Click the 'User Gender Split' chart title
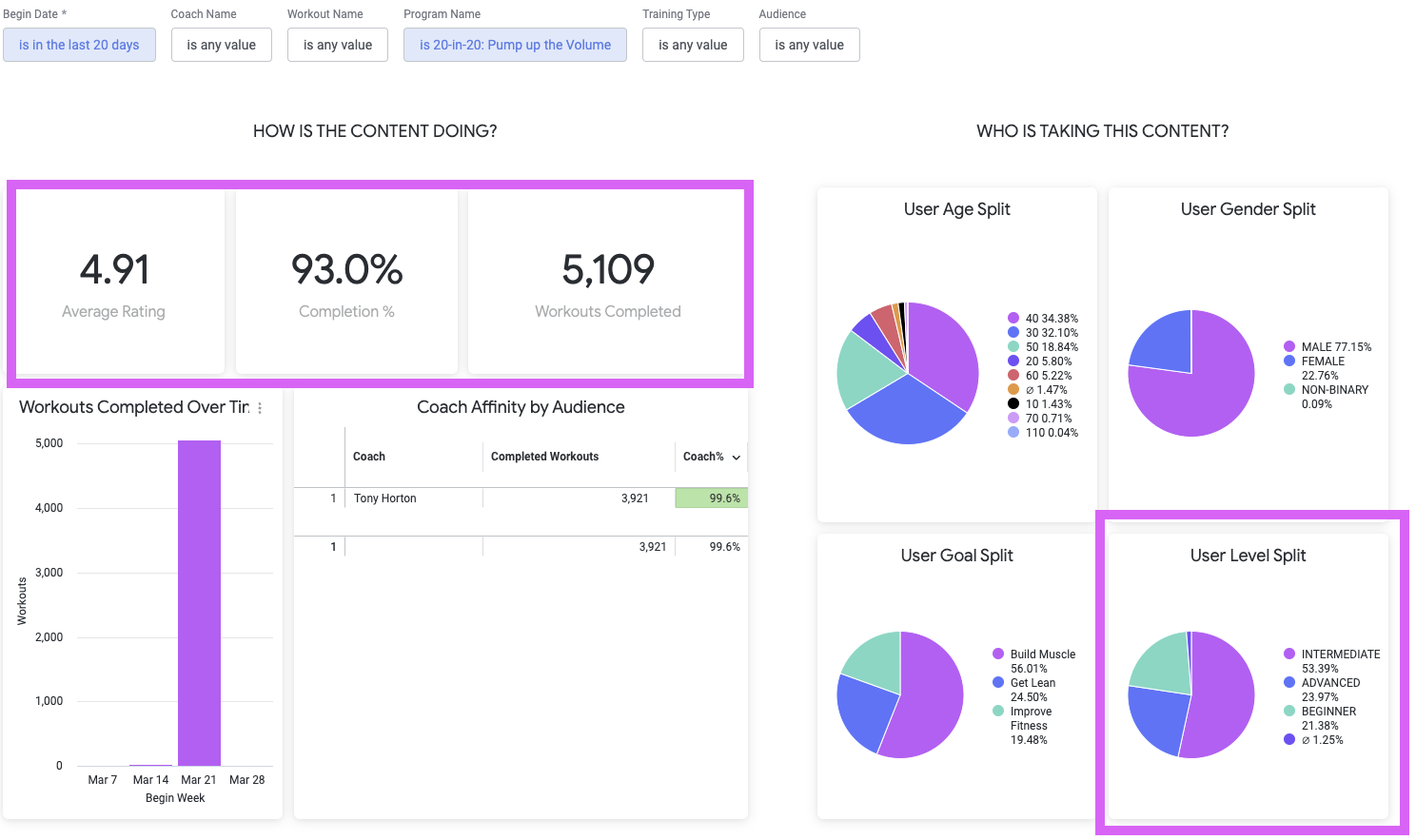The width and height of the screenshot is (1416, 840). 1248,209
